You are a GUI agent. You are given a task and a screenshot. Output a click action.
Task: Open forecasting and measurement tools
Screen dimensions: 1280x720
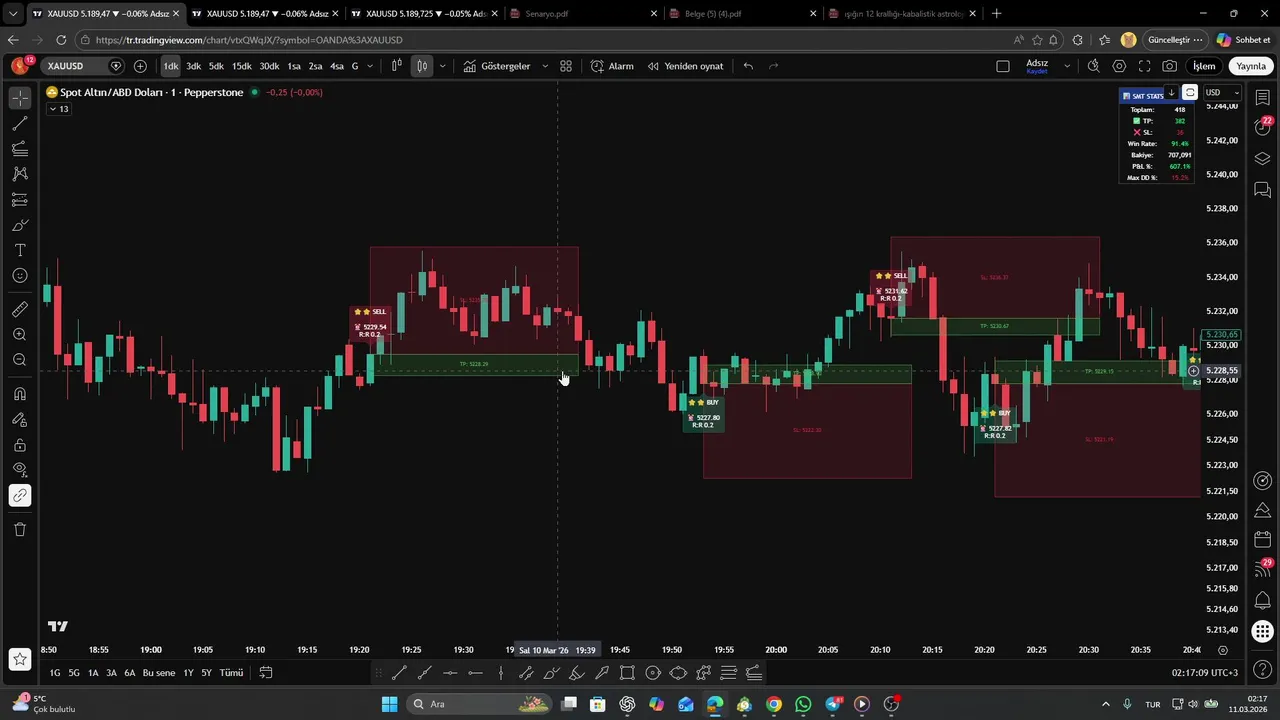20,200
